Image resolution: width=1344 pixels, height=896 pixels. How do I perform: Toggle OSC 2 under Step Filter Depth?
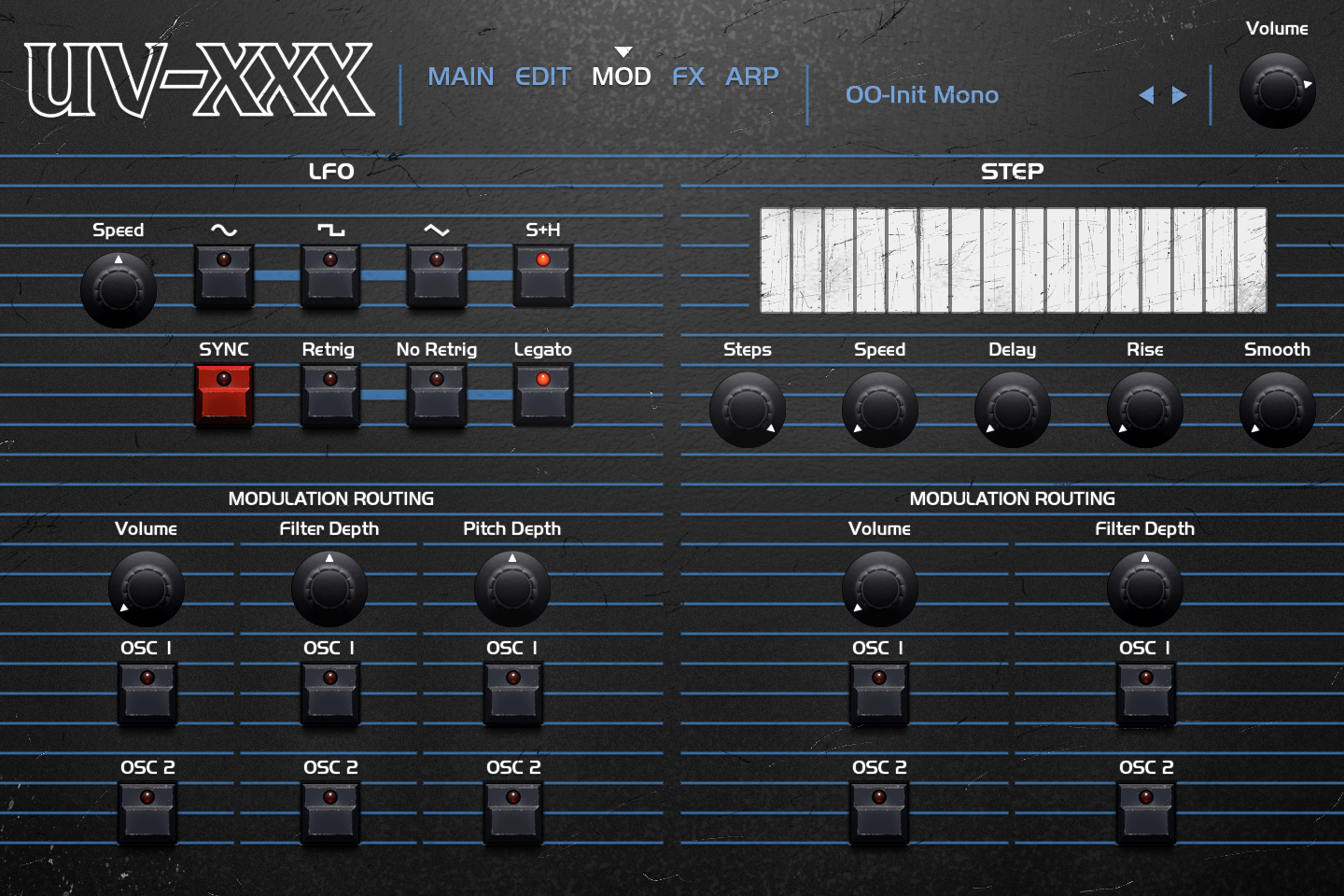1145,813
